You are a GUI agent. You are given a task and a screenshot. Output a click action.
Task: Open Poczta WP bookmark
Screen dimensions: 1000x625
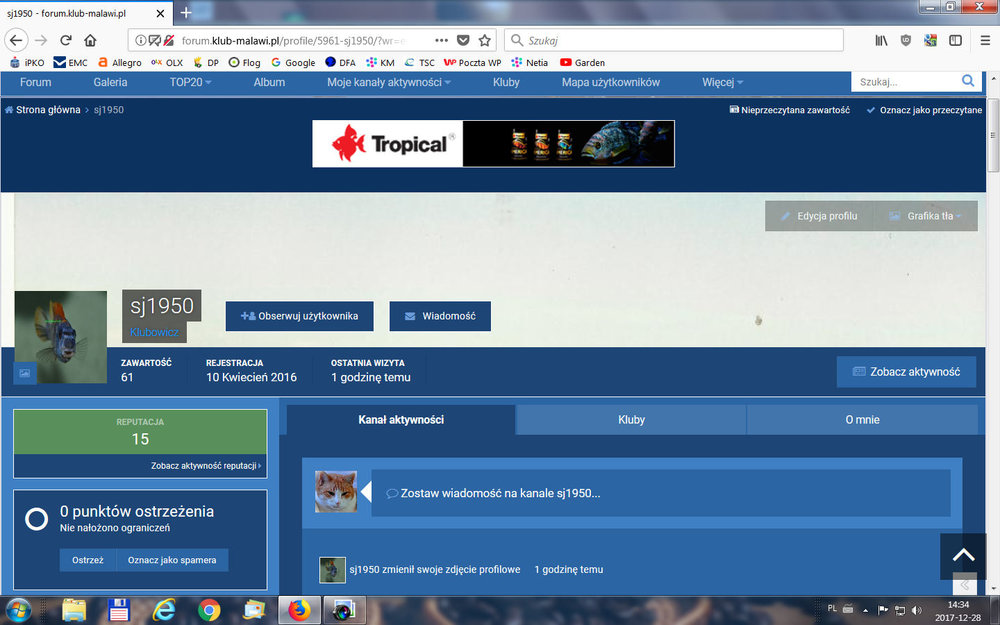coord(473,62)
